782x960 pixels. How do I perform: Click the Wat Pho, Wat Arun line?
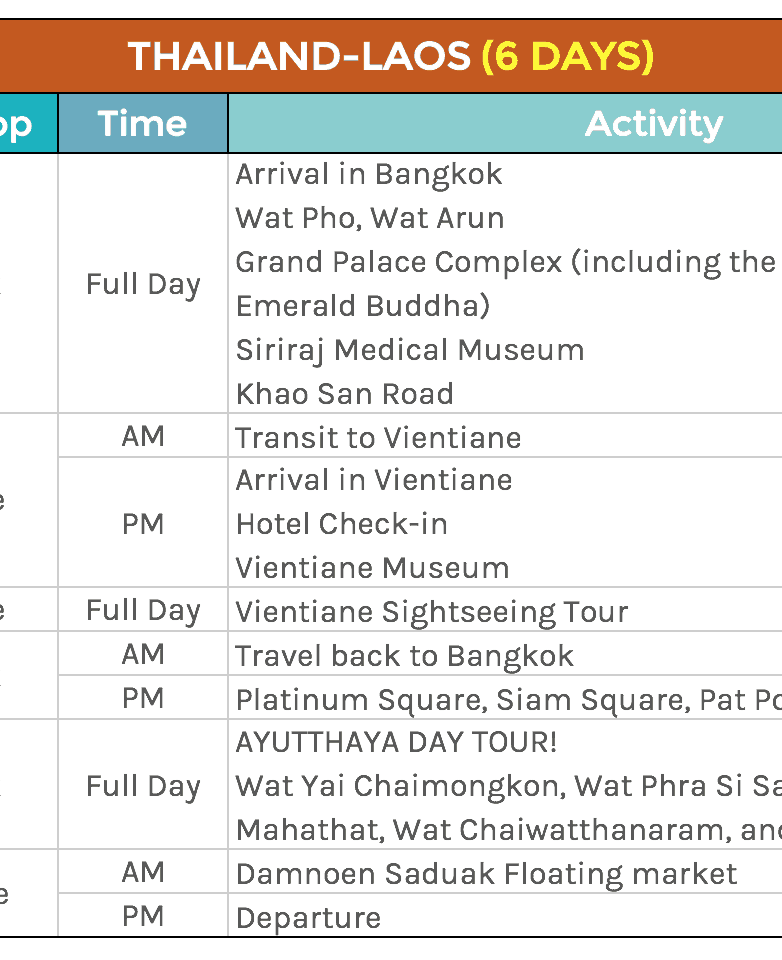(x=370, y=218)
